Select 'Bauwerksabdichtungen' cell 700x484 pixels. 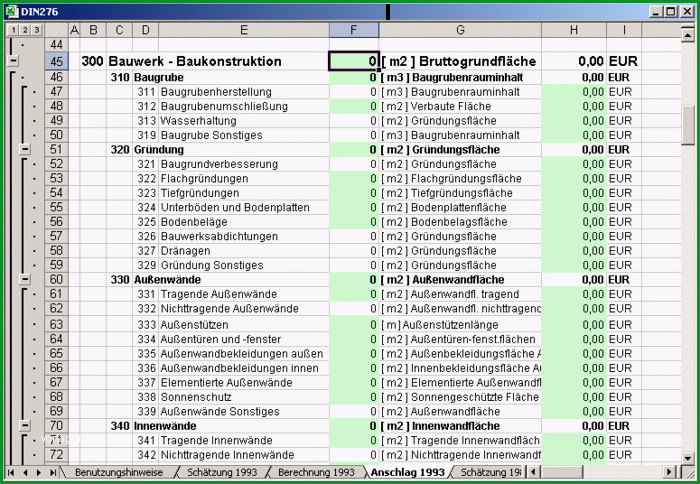(244, 236)
